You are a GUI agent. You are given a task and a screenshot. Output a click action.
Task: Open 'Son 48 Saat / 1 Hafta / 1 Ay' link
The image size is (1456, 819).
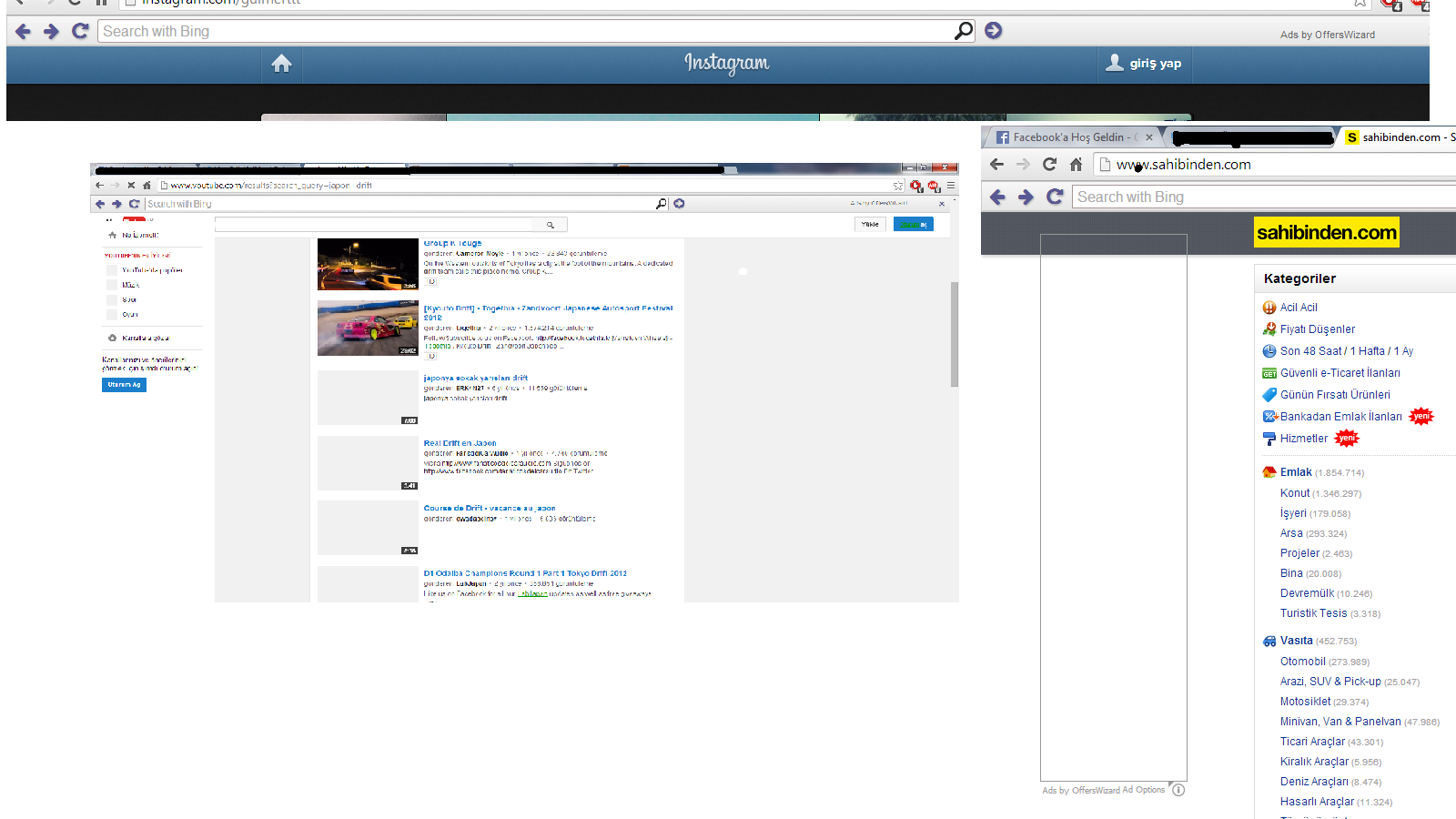(1347, 351)
